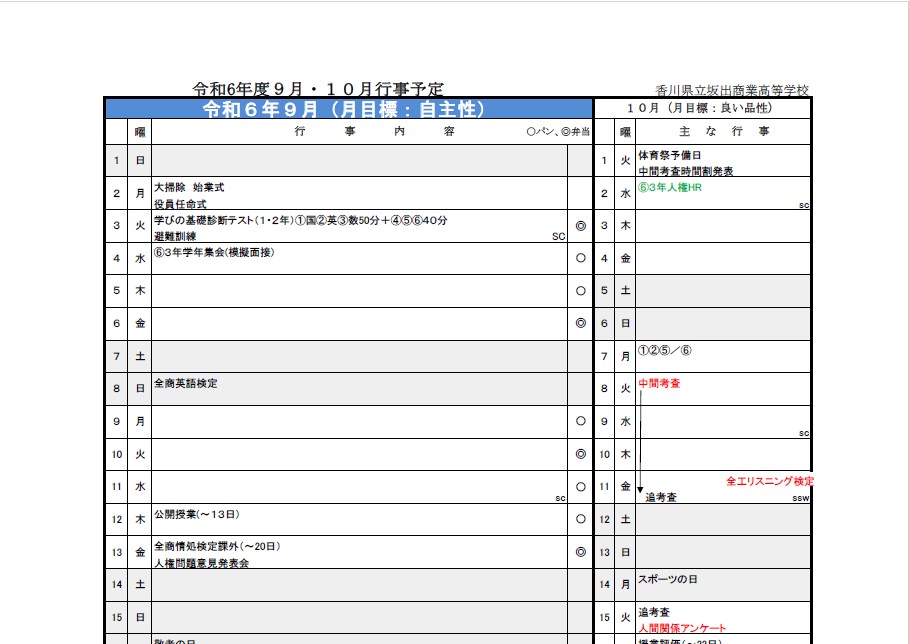Click the ○ bread mark for September 4
The image size is (909, 644).
pos(580,258)
